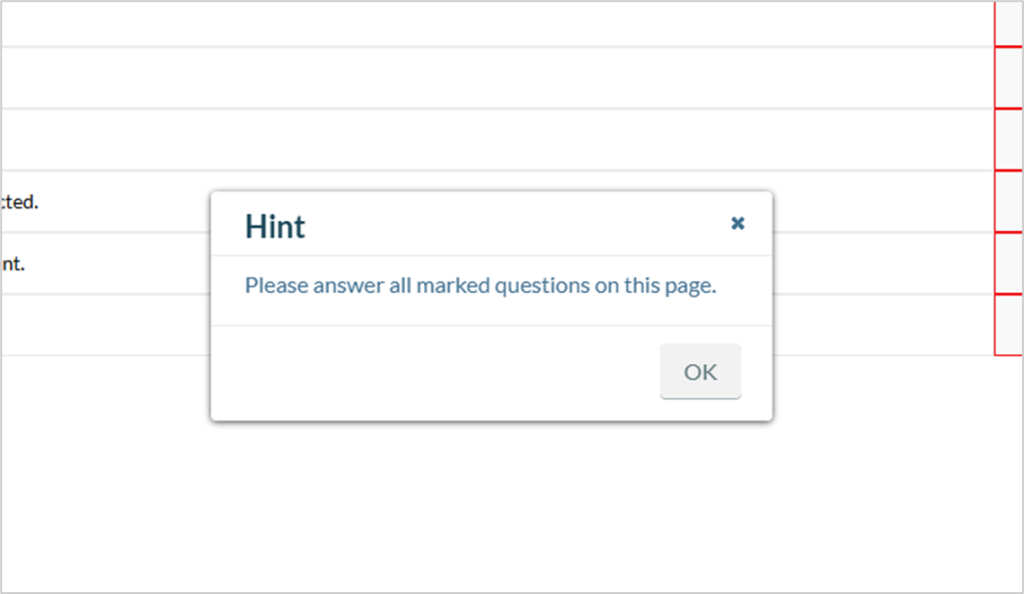The width and height of the screenshot is (1024, 594).
Task: Click the blank table row directly above 'cted.'
Action: point(498,140)
